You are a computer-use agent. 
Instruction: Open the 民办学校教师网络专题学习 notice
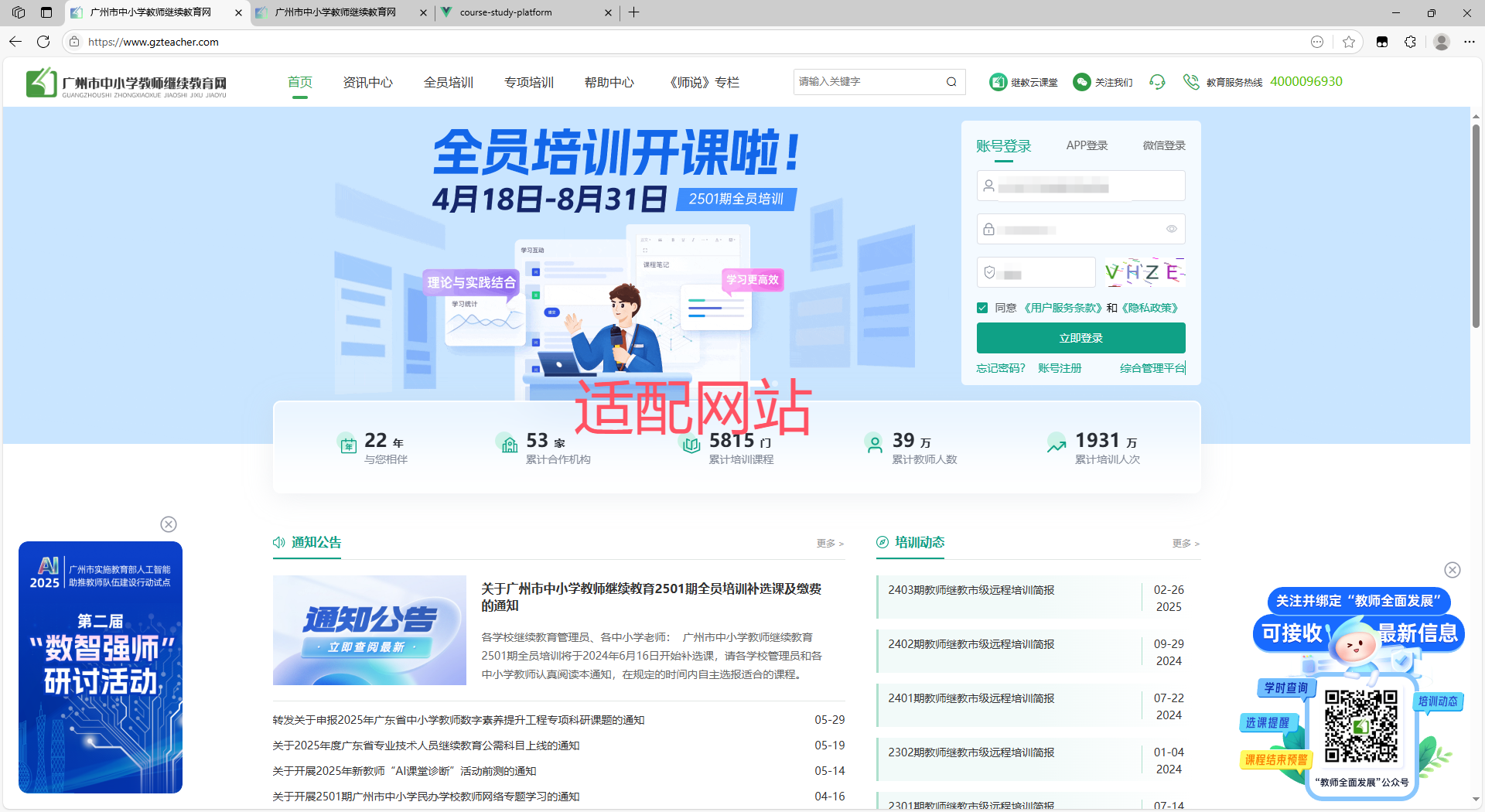pyautogui.click(x=426, y=797)
